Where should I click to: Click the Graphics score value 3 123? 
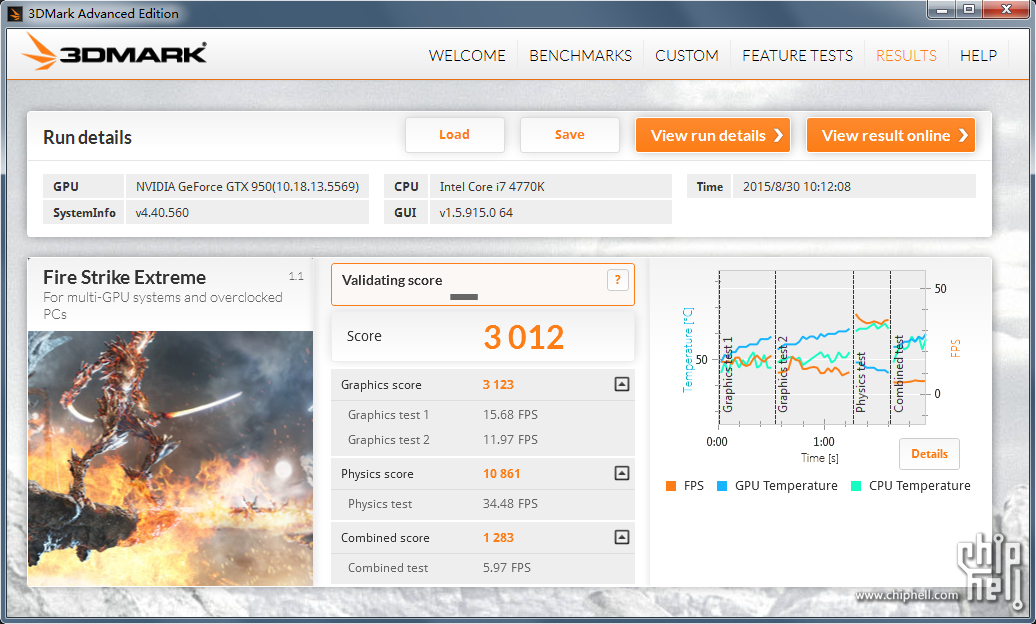[x=498, y=385]
